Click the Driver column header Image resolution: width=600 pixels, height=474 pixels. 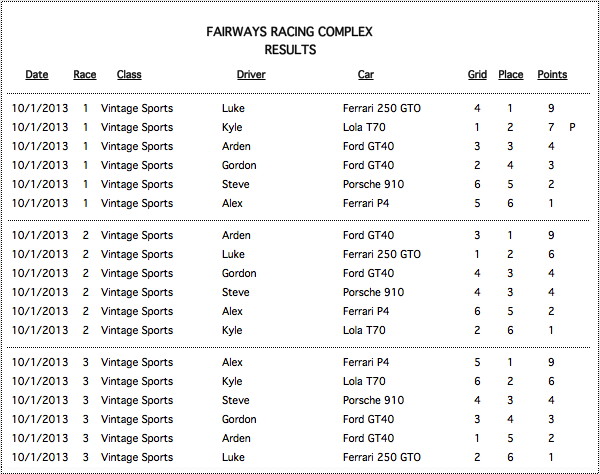point(251,75)
